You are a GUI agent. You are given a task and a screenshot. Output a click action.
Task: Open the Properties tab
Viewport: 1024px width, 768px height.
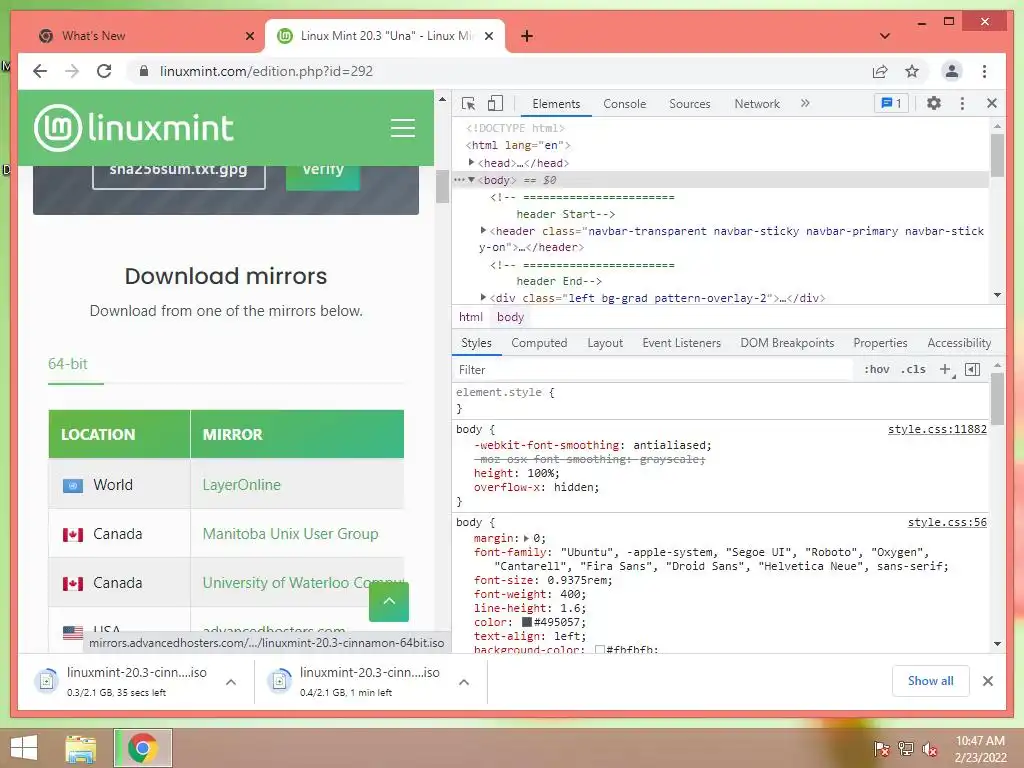[x=880, y=343]
